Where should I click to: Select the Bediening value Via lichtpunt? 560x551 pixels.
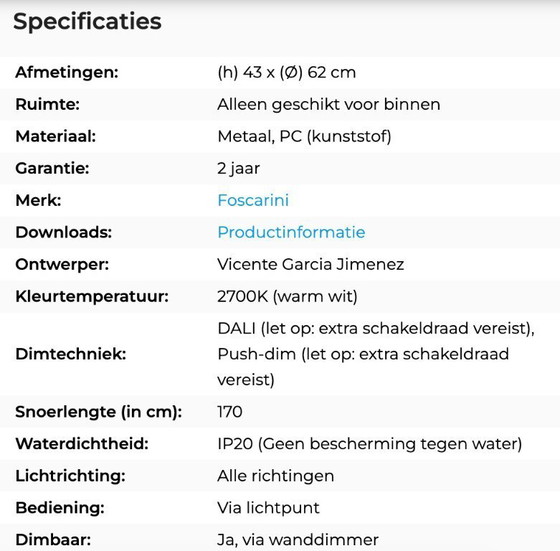coord(268,508)
